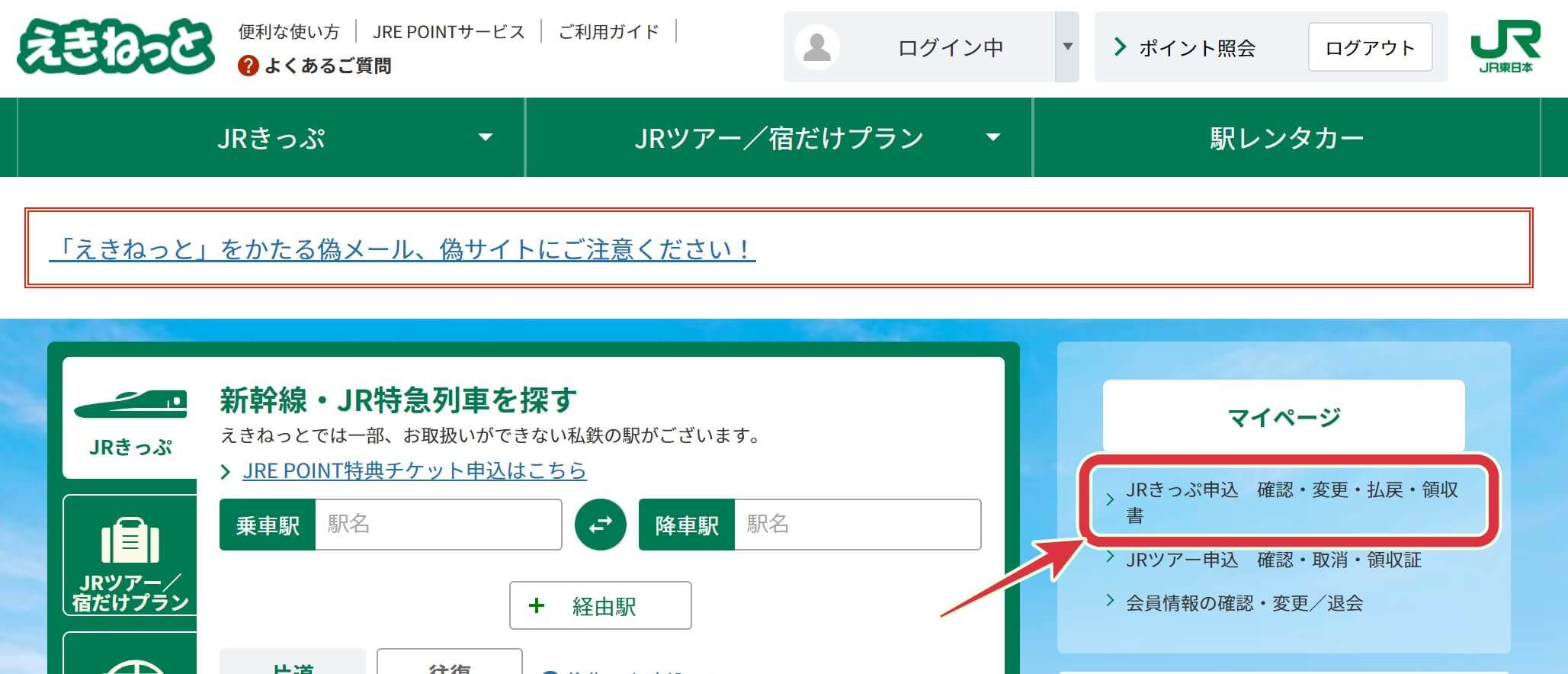The height and width of the screenshot is (674, 1568).
Task: Open JRE POINTサービス link
Action: click(448, 31)
